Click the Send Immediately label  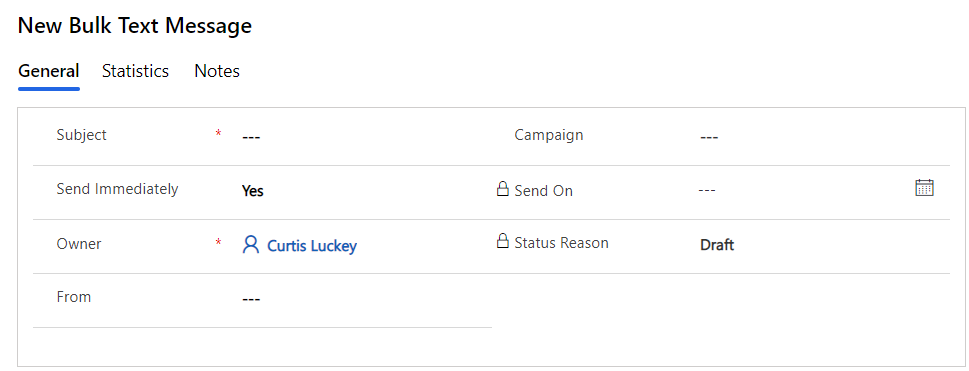pyautogui.click(x=117, y=189)
